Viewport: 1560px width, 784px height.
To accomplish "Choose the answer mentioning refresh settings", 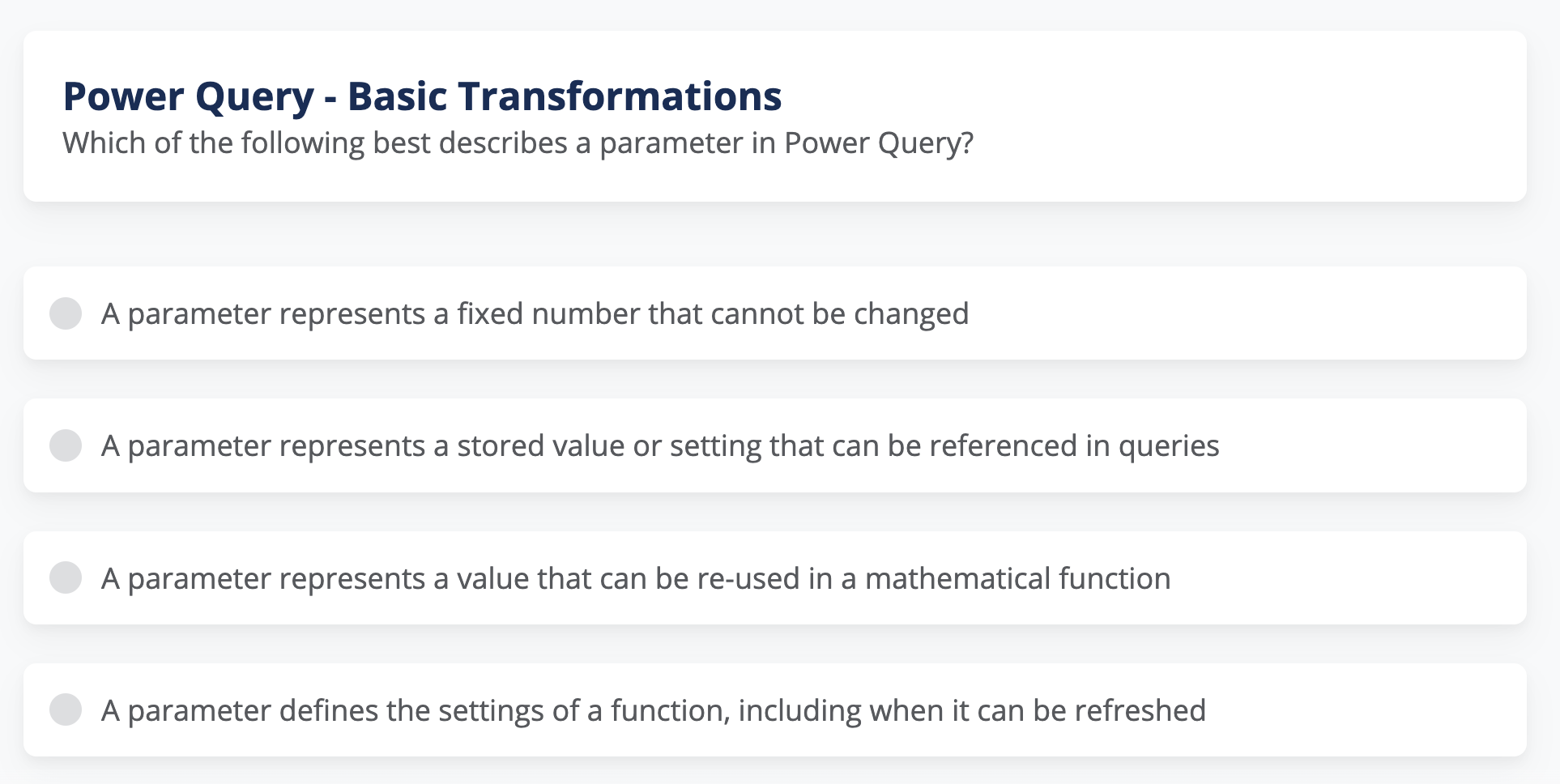I will pos(653,709).
